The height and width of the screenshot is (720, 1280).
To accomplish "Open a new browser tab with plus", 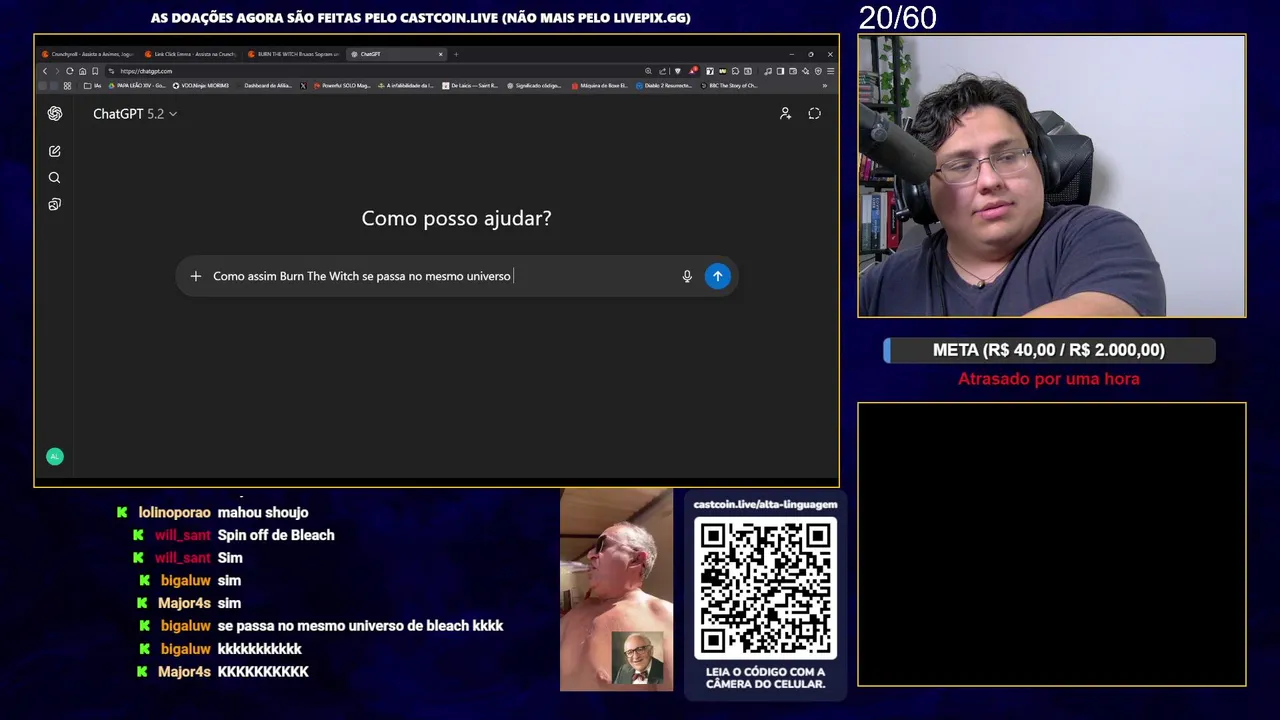I will pos(456,54).
